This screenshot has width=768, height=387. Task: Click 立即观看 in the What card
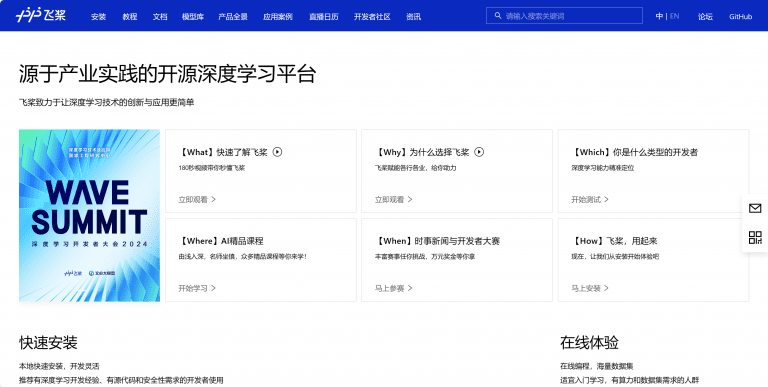[197, 199]
